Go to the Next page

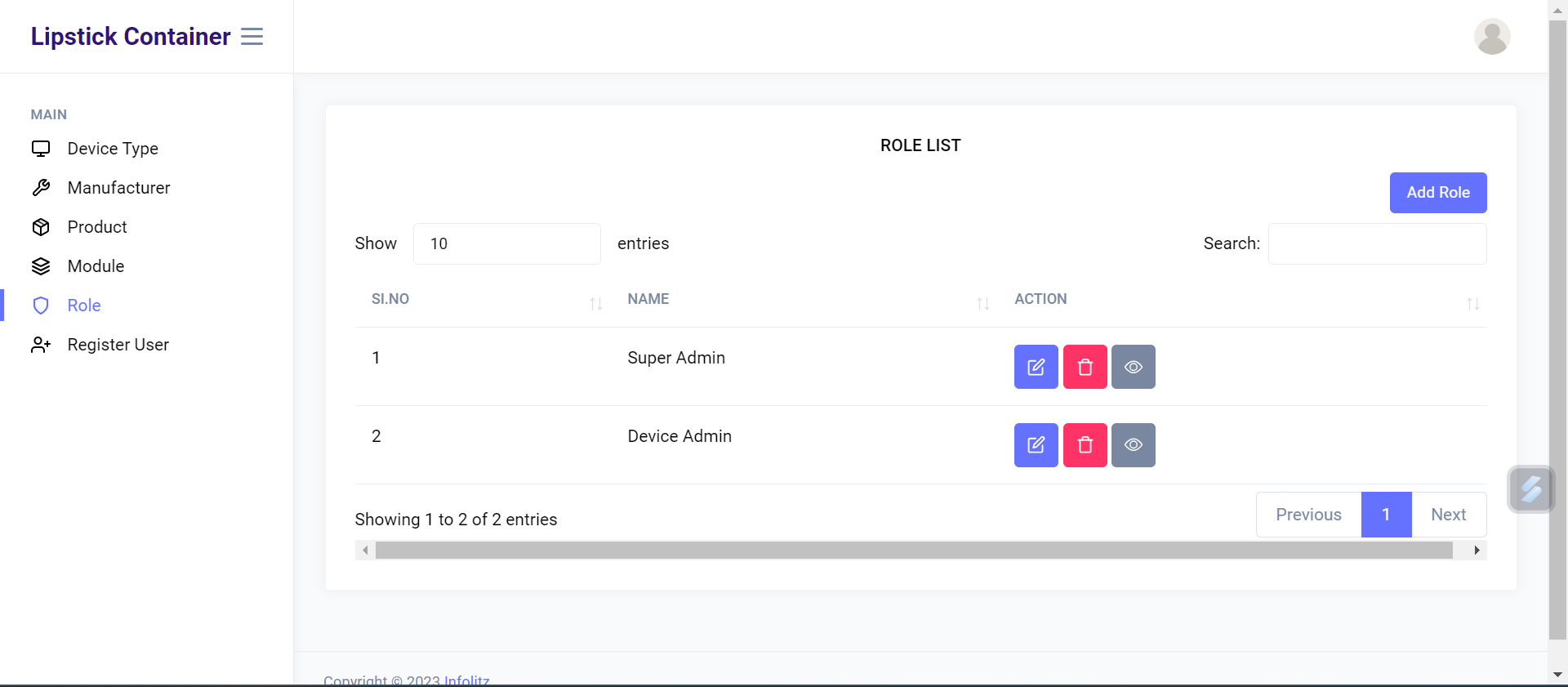(1448, 515)
